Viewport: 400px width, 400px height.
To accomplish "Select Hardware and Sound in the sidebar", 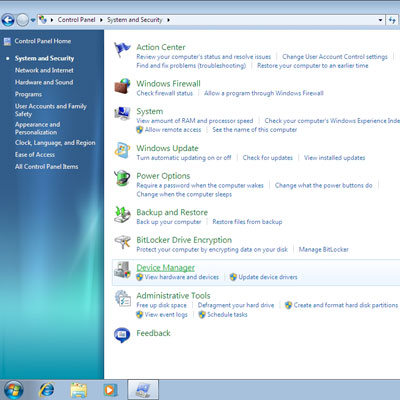I will [44, 82].
